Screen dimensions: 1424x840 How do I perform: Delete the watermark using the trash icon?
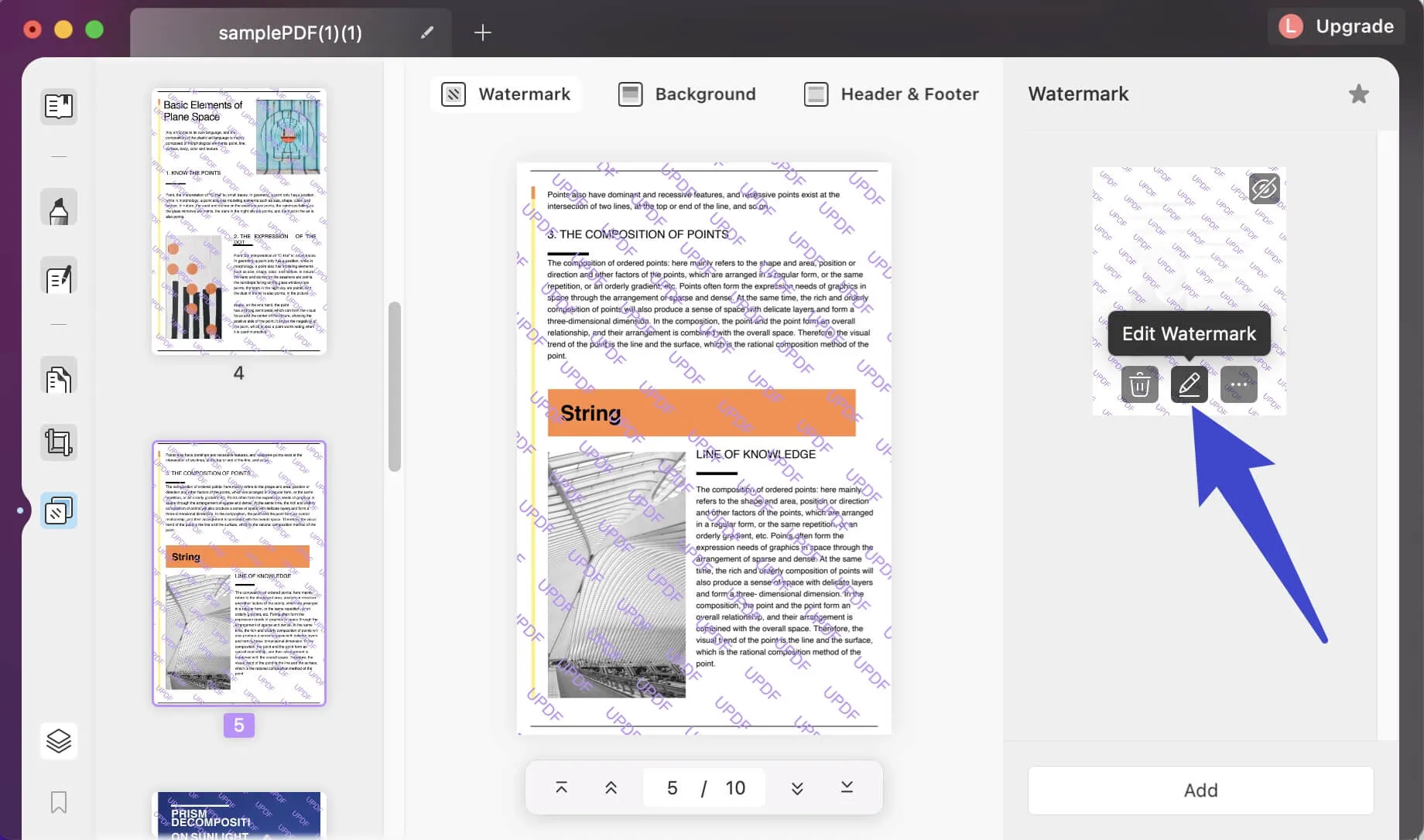[x=1139, y=384]
